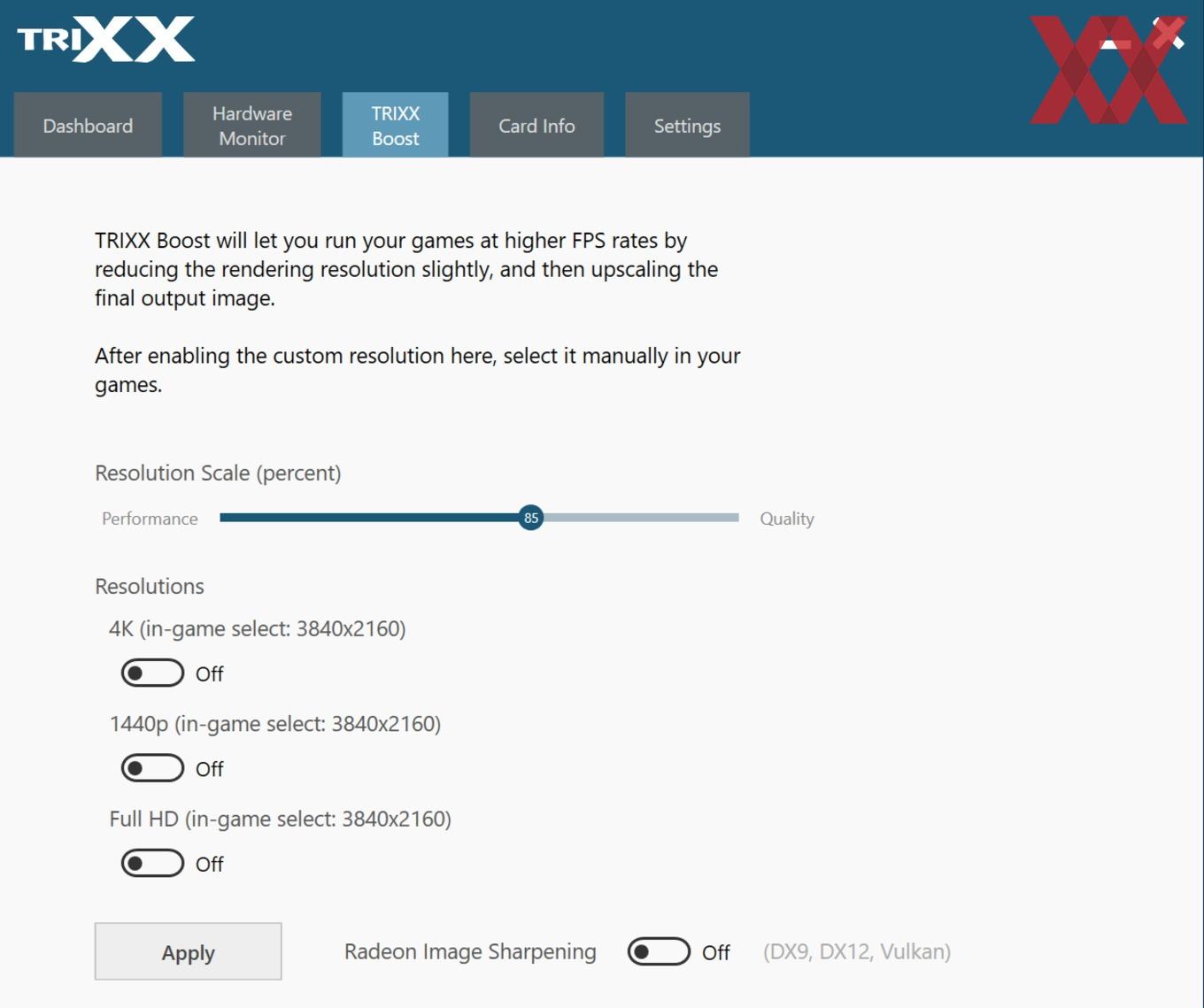This screenshot has width=1204, height=1008.
Task: Turn on the Full HD resolution switch
Action: [152, 863]
